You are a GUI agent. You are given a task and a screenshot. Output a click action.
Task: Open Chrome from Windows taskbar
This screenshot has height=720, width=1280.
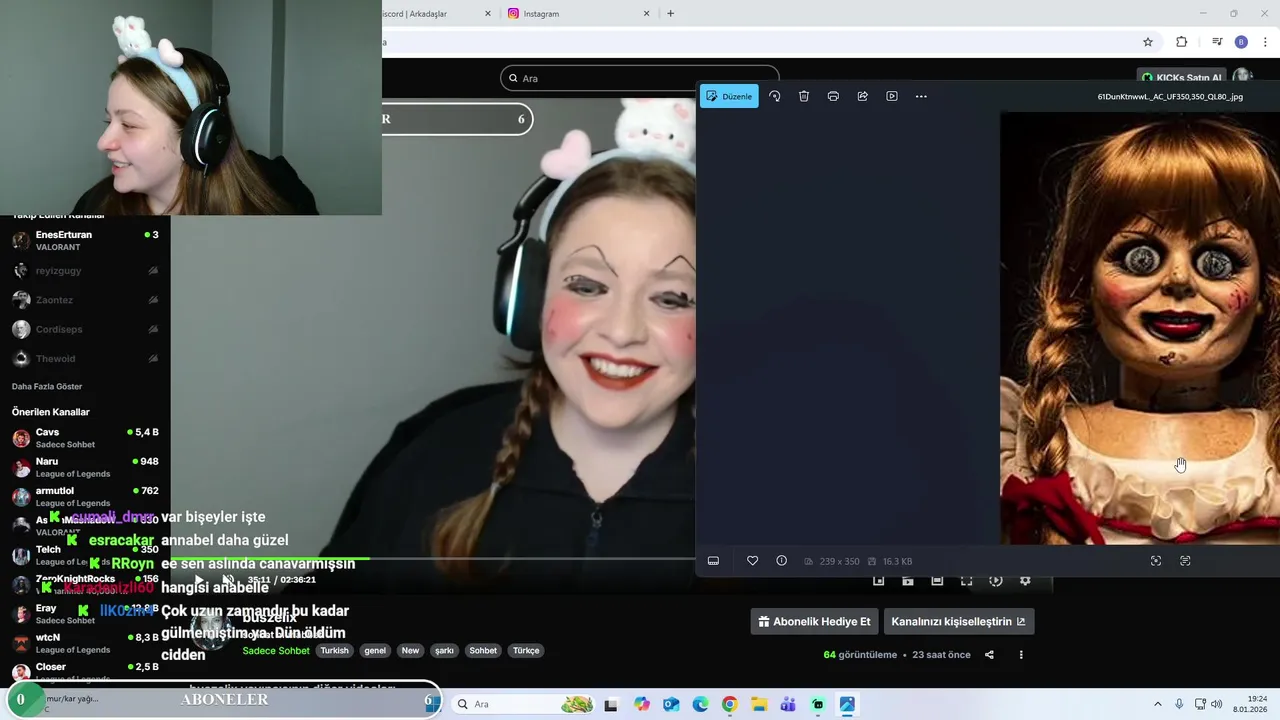729,704
